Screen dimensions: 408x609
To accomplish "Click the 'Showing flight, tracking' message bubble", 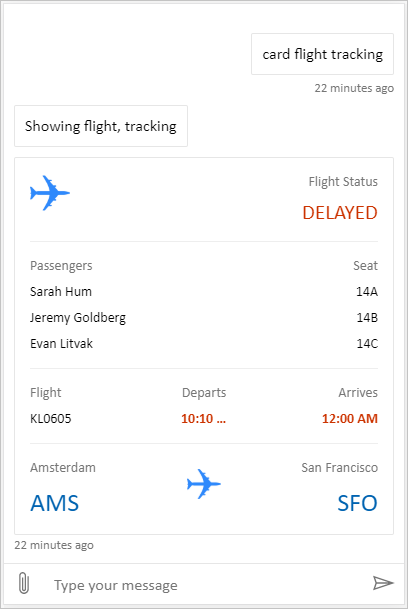I will coord(101,126).
